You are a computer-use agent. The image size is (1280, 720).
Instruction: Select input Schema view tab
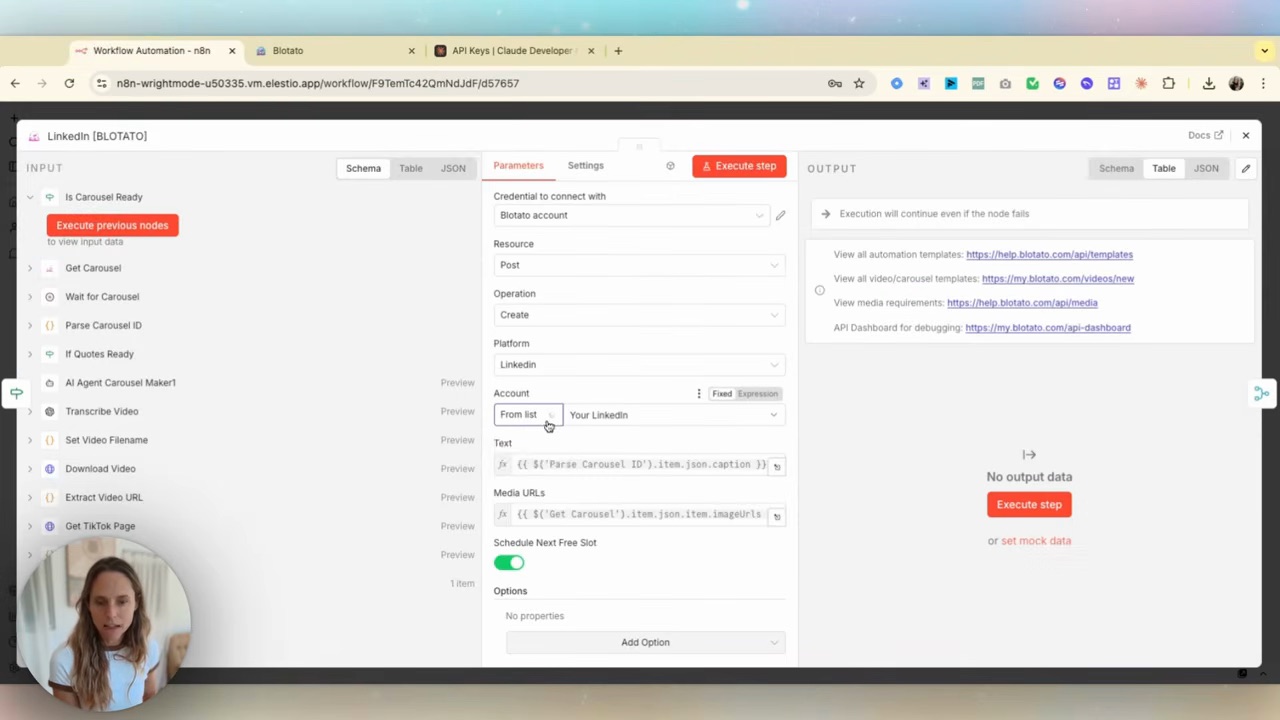tap(363, 168)
